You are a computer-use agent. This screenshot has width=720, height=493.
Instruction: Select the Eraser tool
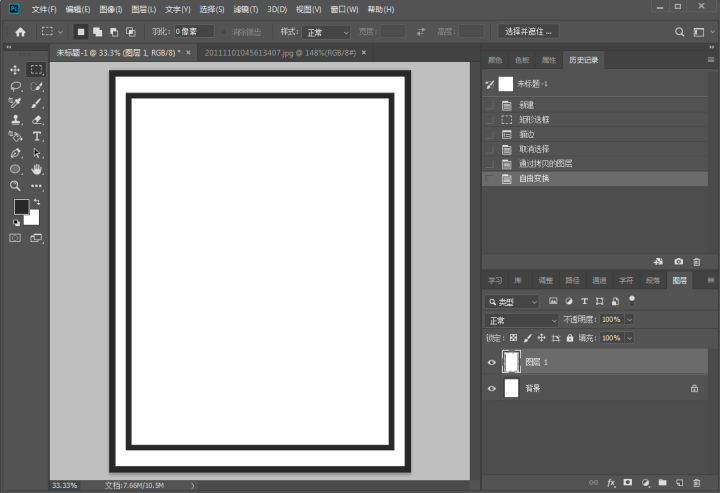[37, 120]
